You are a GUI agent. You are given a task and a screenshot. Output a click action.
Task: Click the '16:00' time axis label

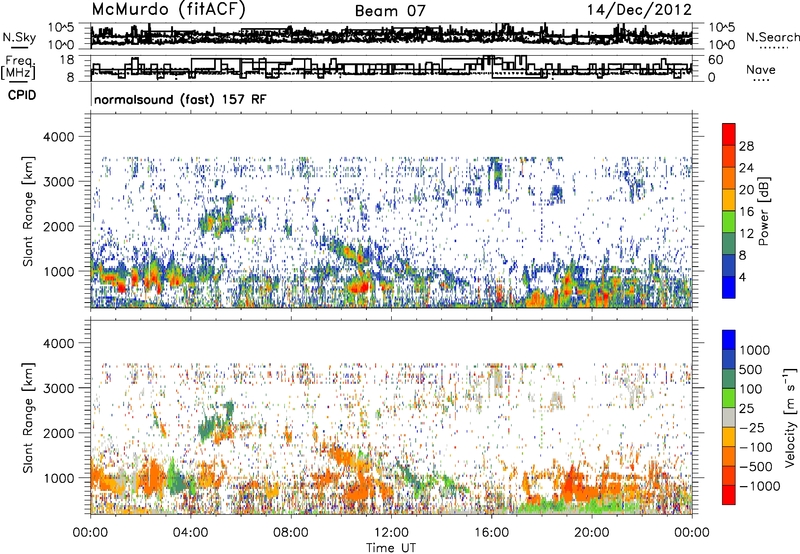[x=491, y=533]
